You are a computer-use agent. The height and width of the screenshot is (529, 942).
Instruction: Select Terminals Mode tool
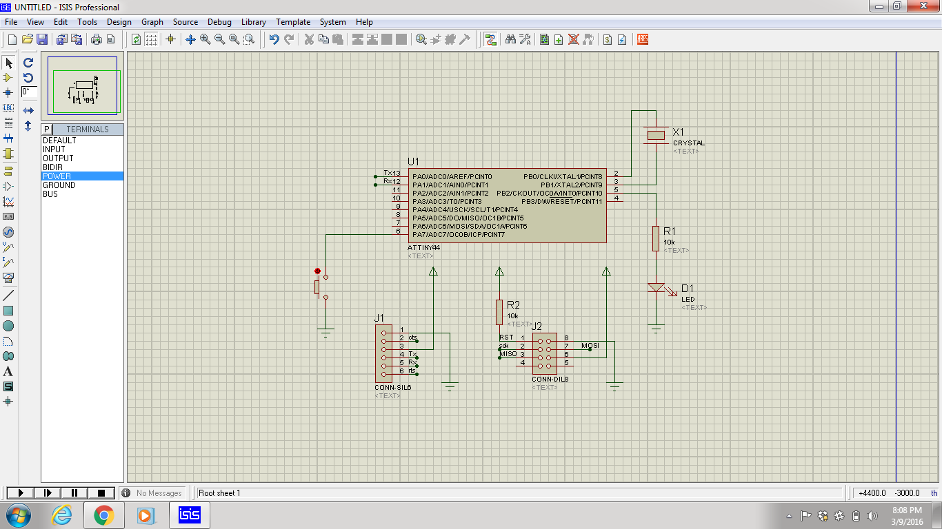(8, 172)
